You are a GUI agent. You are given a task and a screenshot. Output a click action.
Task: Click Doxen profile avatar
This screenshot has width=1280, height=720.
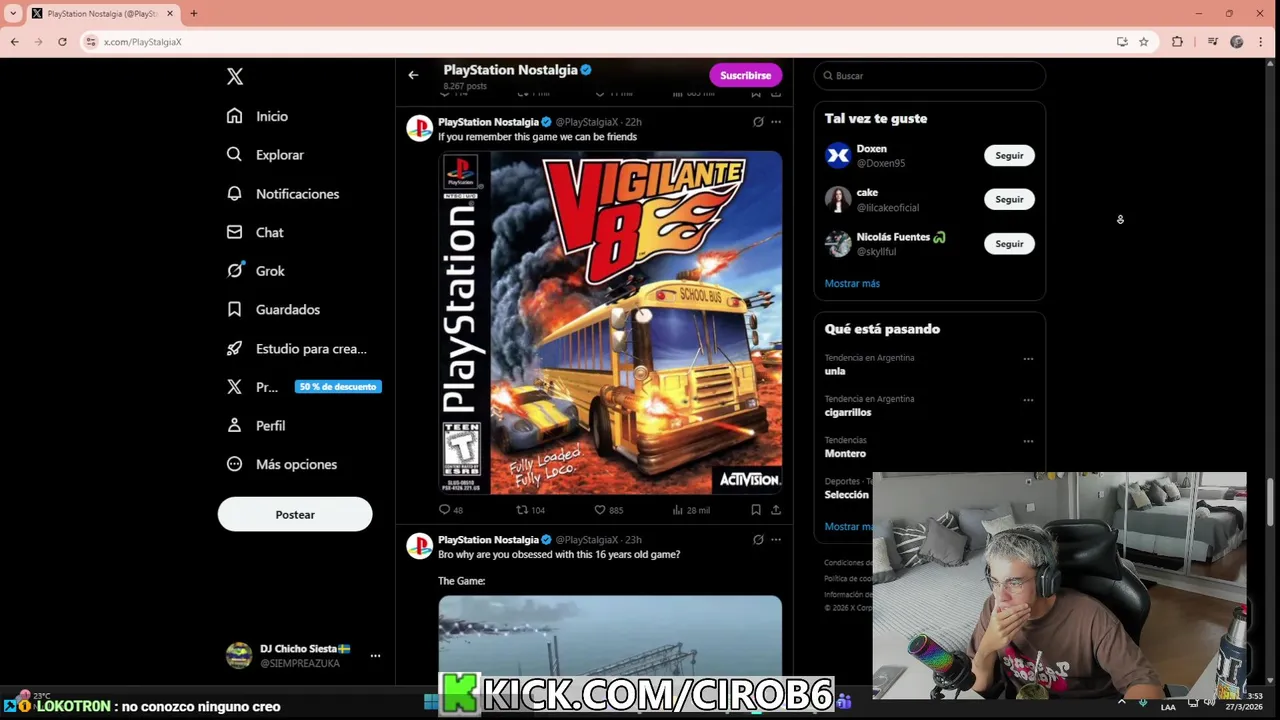tap(838, 155)
